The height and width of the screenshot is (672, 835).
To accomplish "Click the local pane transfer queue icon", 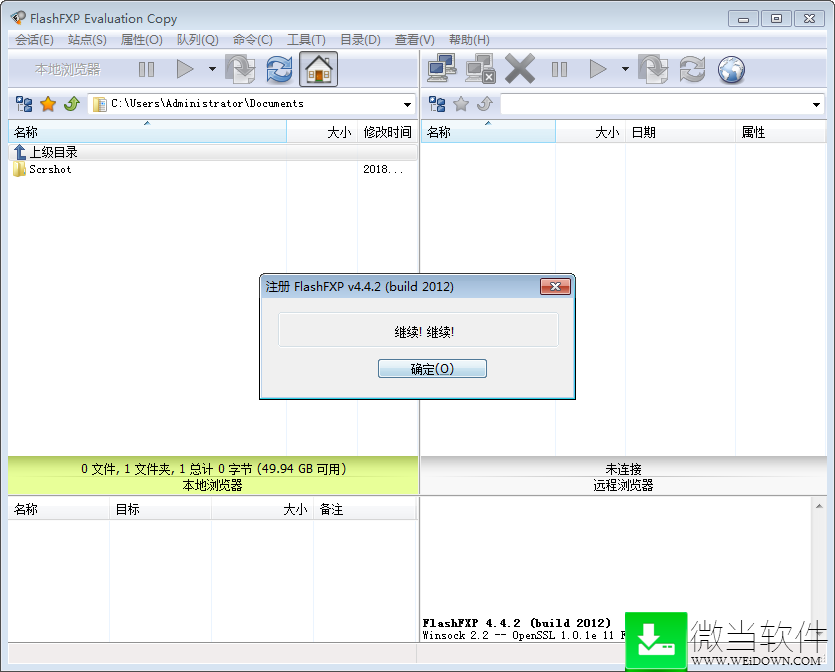I will [x=240, y=69].
